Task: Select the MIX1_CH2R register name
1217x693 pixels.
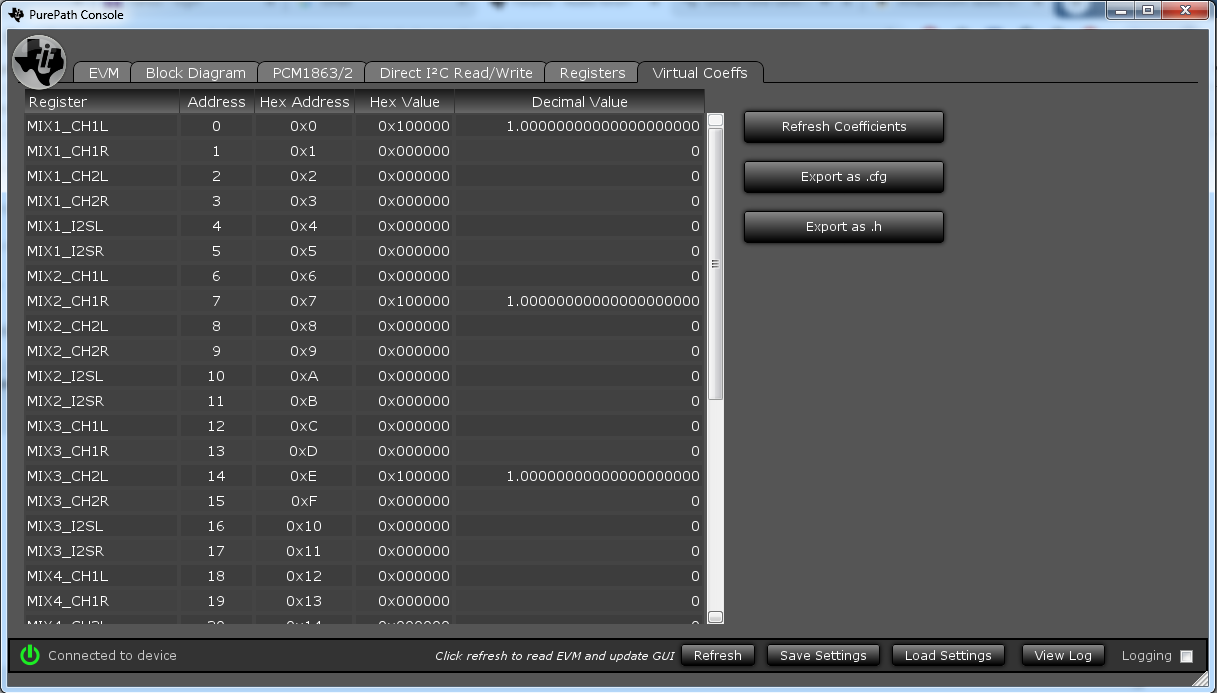Action: coord(68,201)
